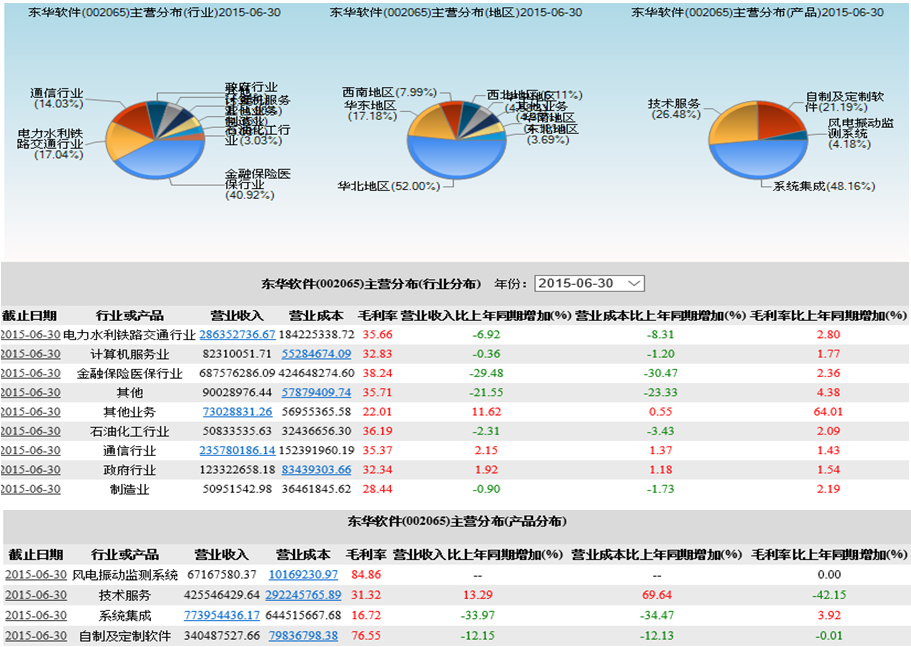911x647 pixels.
Task: Click 技术服务 cost link 292245765.89
Action: pos(303,595)
